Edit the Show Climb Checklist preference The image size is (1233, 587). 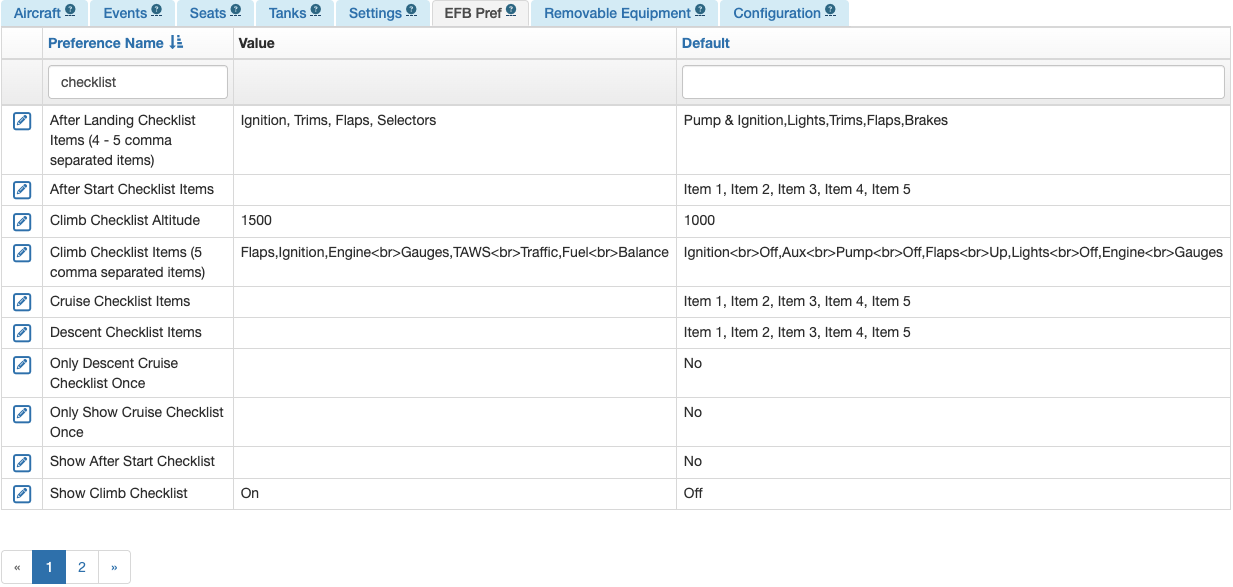tap(22, 493)
